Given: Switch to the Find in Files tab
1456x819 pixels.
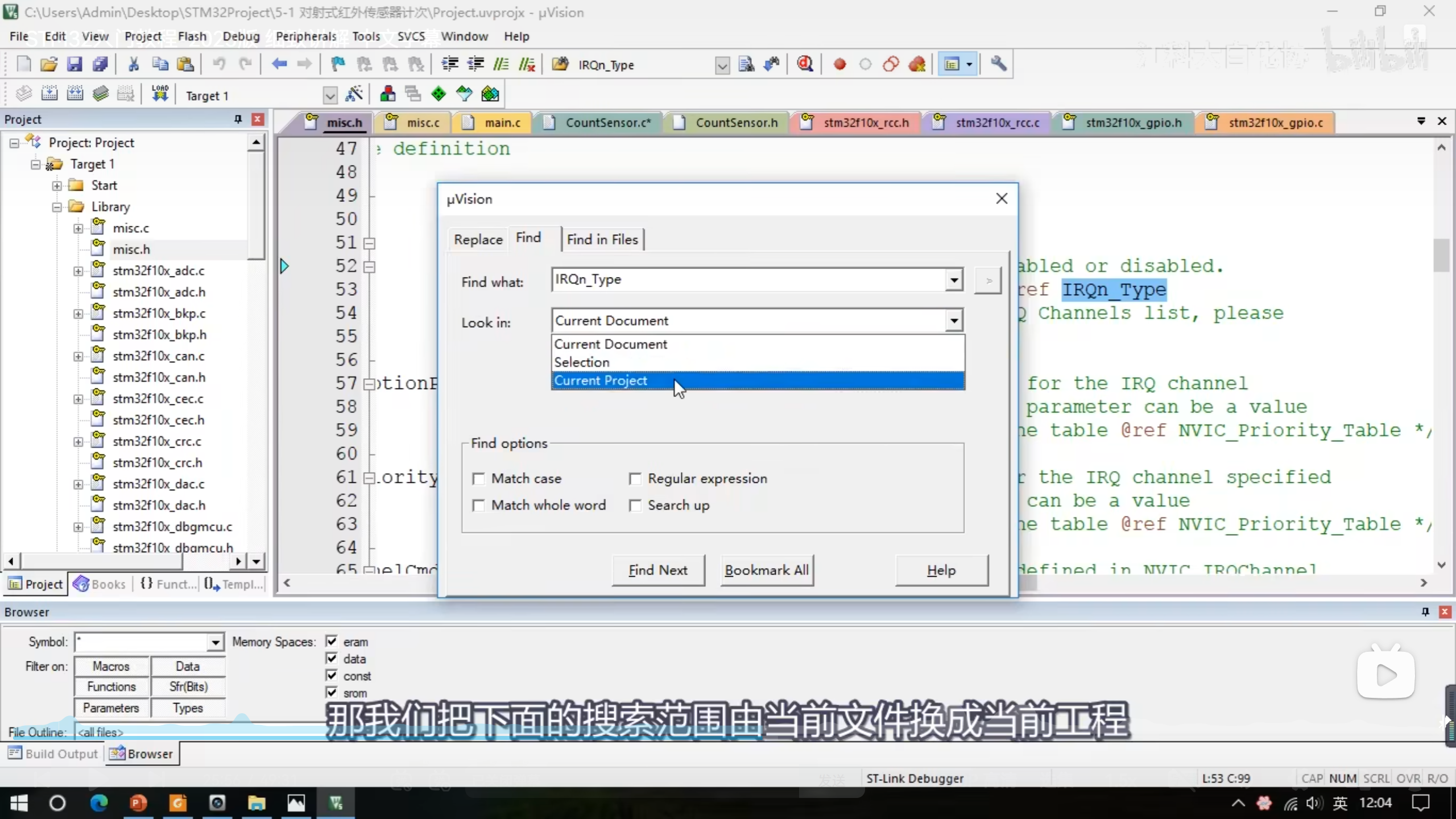Looking at the screenshot, I should pyautogui.click(x=602, y=239).
